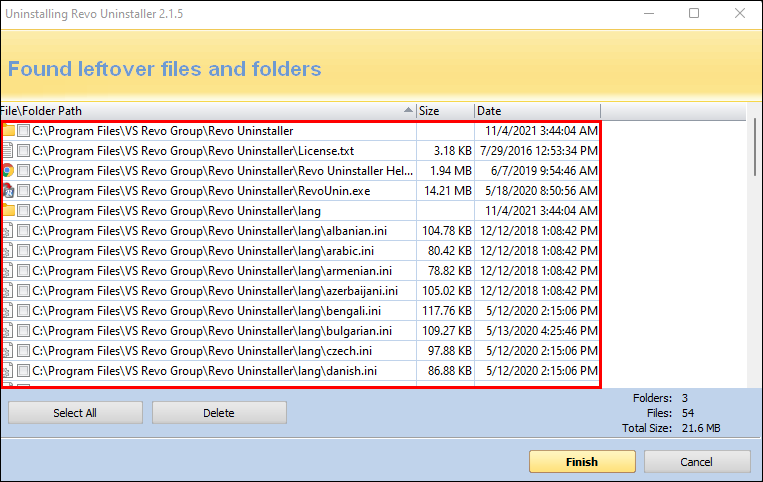Click the ini file icon beside danish.ini

coord(8,370)
